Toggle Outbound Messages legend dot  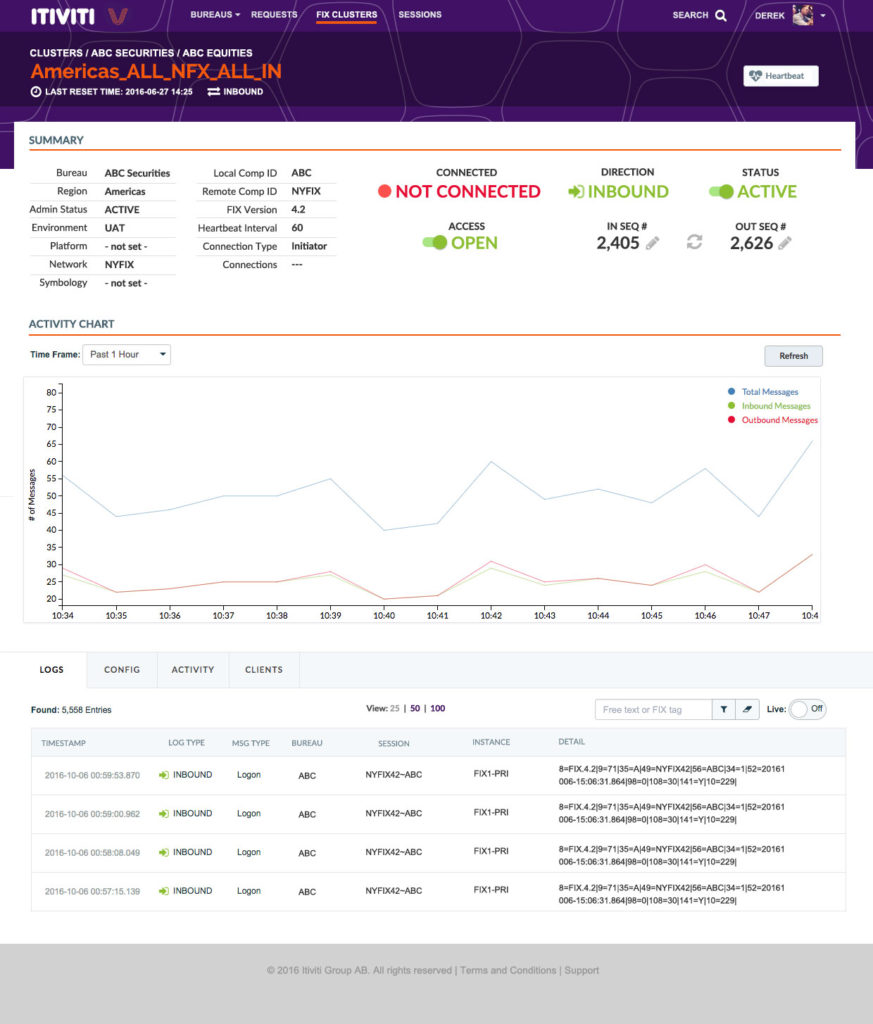[x=731, y=420]
